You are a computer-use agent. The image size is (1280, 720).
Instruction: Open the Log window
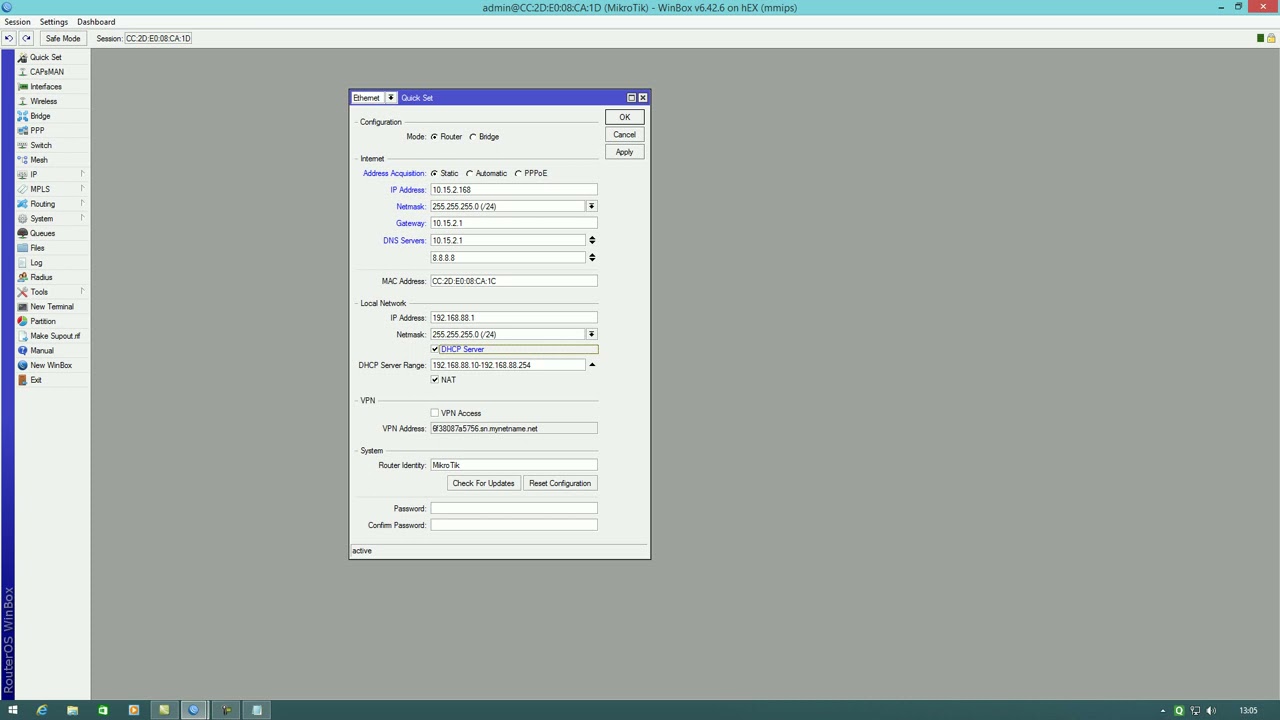coord(36,262)
